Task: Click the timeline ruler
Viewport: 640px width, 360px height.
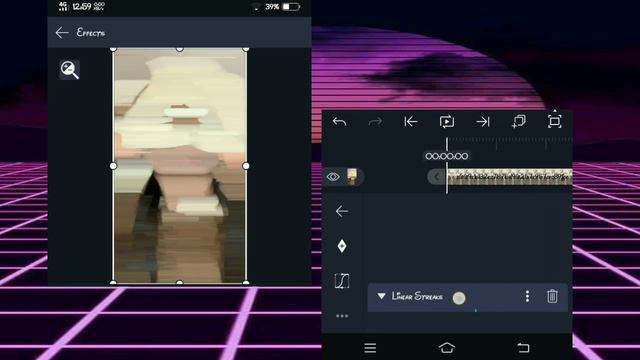Action: (509, 143)
